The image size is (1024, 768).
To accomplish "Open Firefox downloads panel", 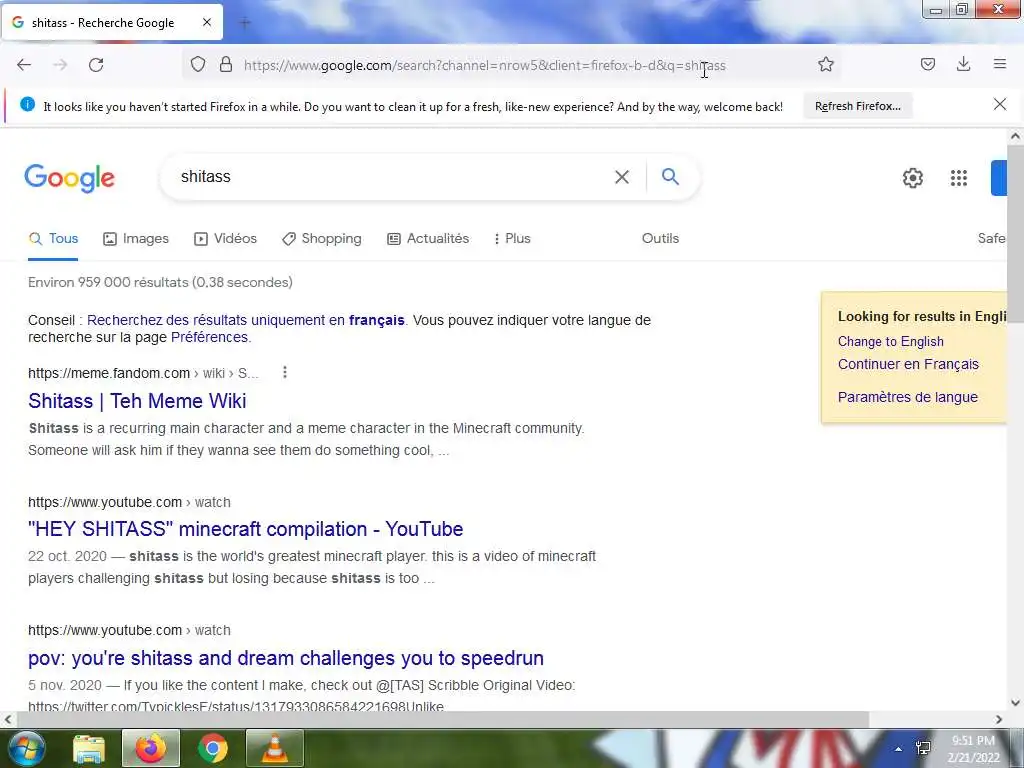I will [963, 64].
